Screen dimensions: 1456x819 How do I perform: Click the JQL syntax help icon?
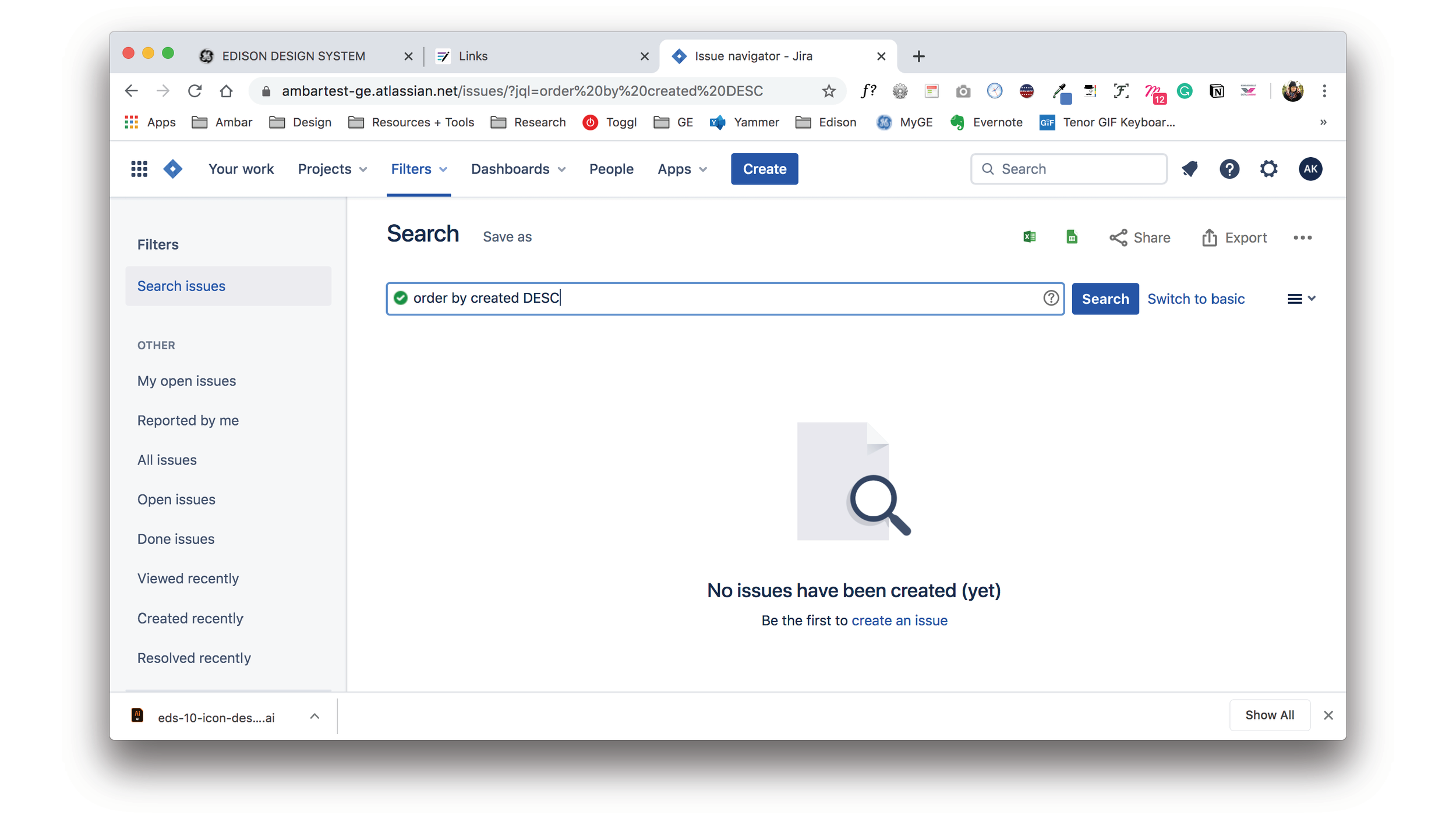point(1051,298)
